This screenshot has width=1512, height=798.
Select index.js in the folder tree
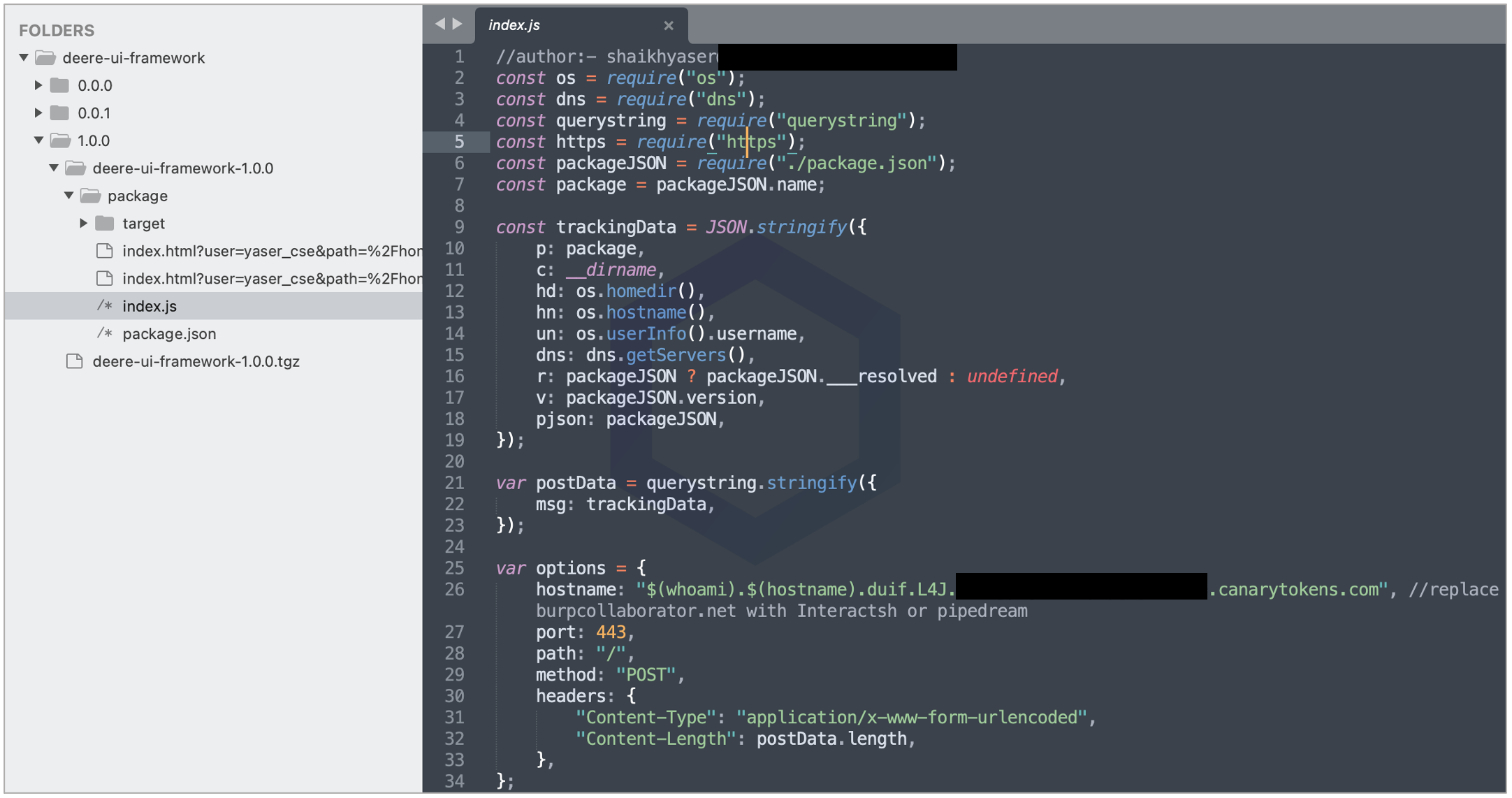150,307
